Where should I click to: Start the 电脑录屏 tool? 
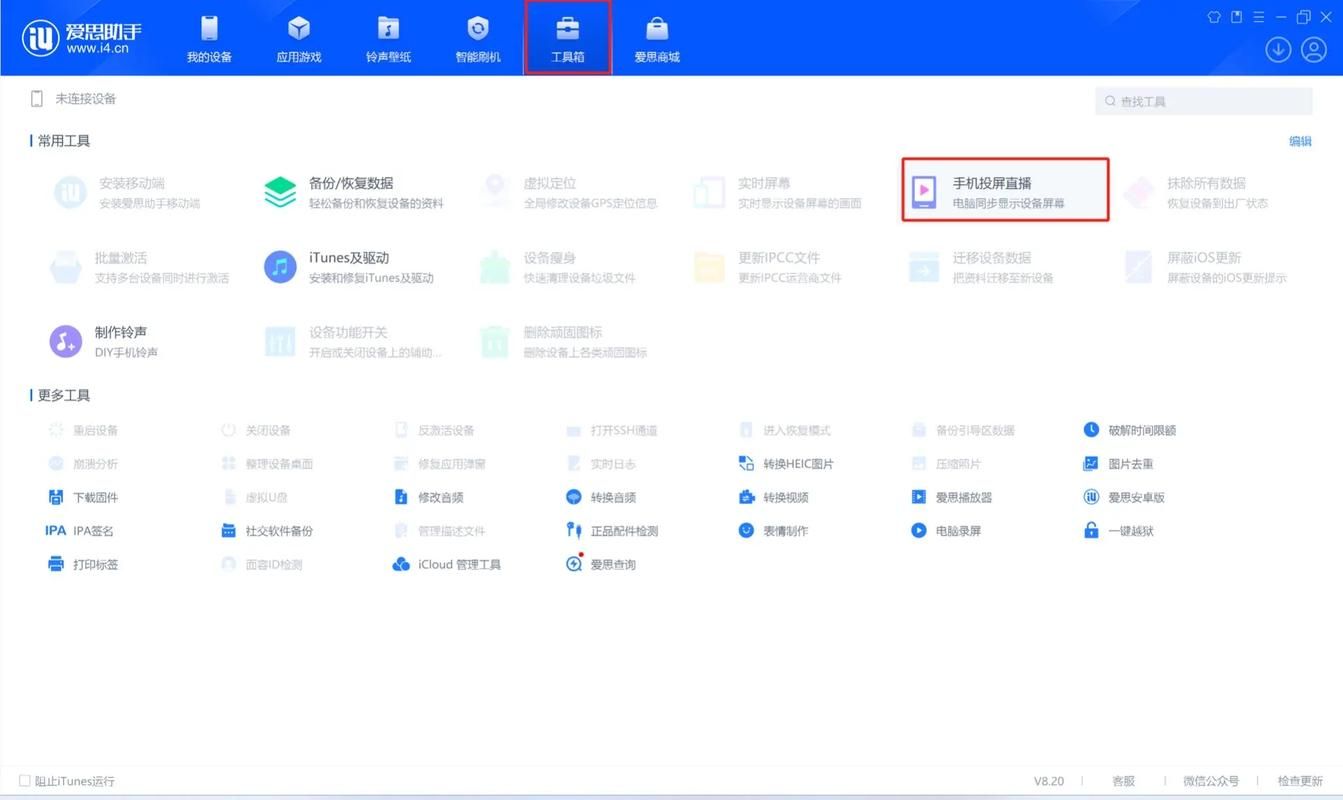946,531
